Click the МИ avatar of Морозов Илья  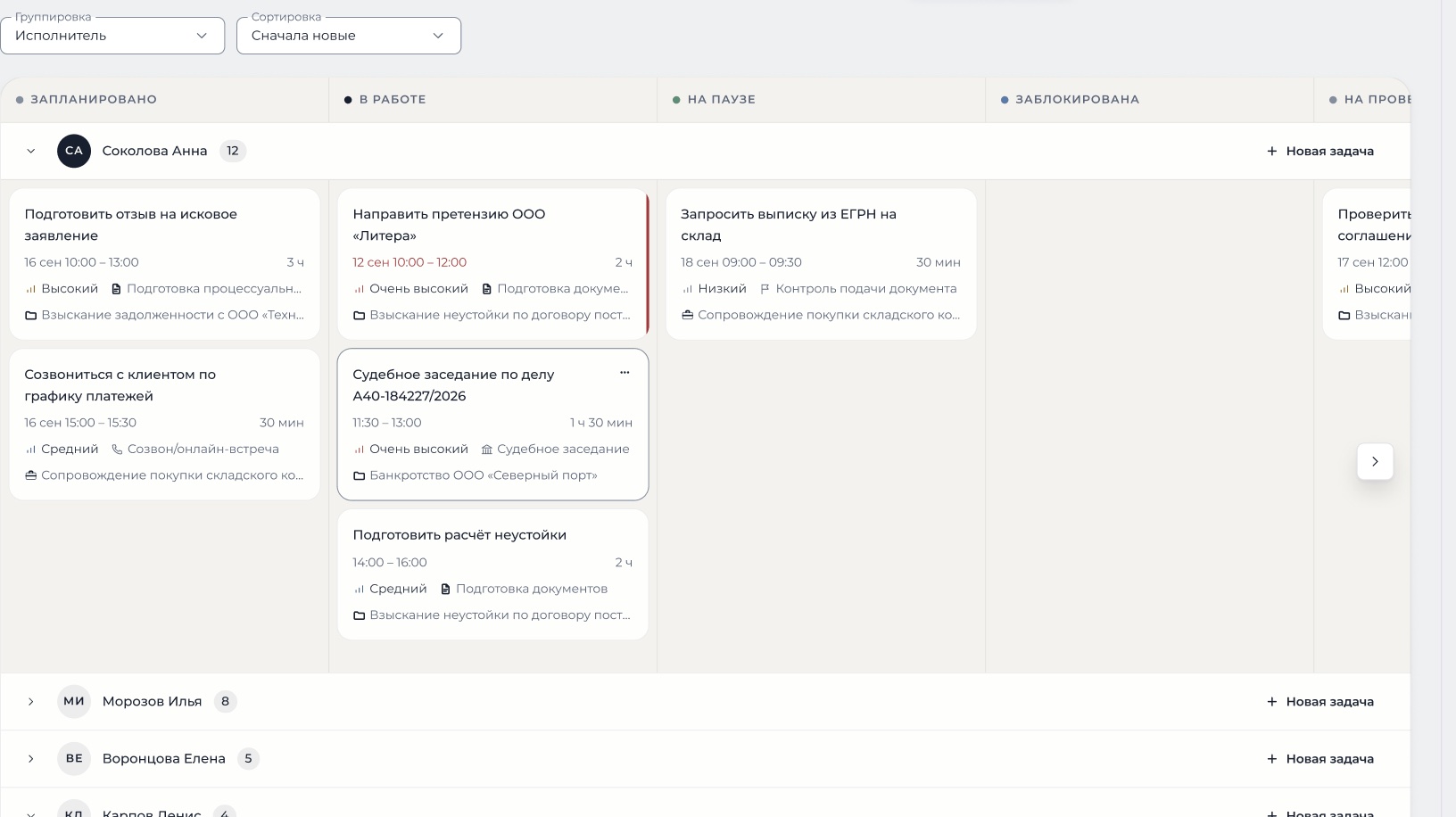(74, 702)
